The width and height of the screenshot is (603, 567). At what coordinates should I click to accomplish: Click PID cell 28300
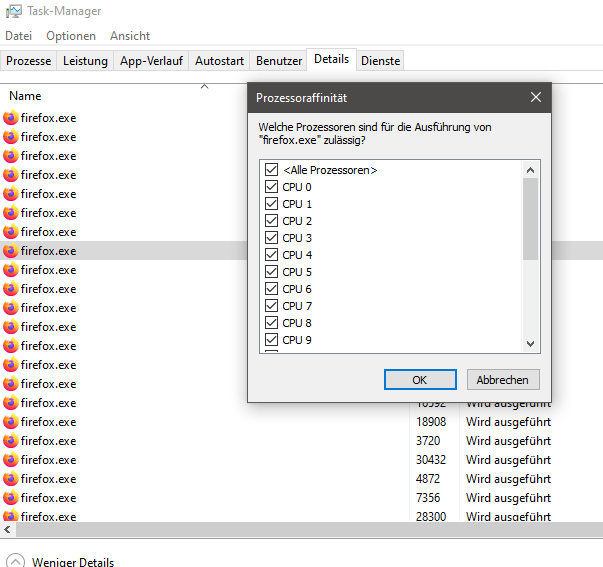tap(431, 516)
